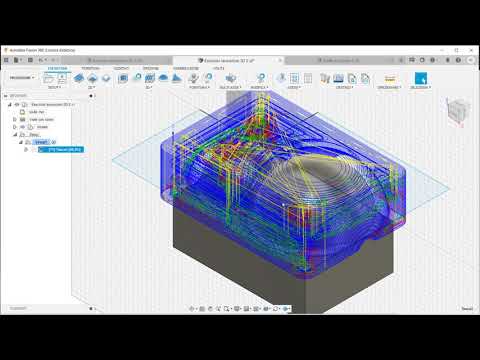Toggle the browser panel pin dot
Image resolution: width=480 pixels, height=360 pixels.
point(91,96)
